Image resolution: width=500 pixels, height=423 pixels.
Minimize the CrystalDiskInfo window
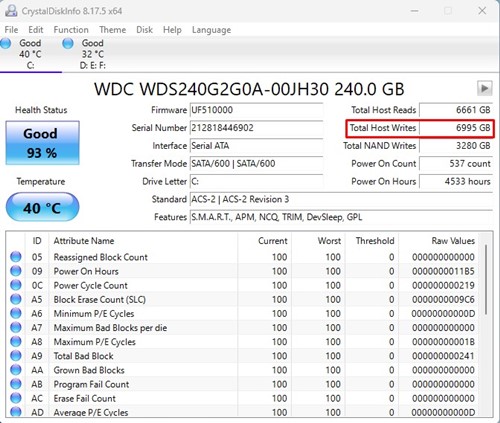(414, 11)
